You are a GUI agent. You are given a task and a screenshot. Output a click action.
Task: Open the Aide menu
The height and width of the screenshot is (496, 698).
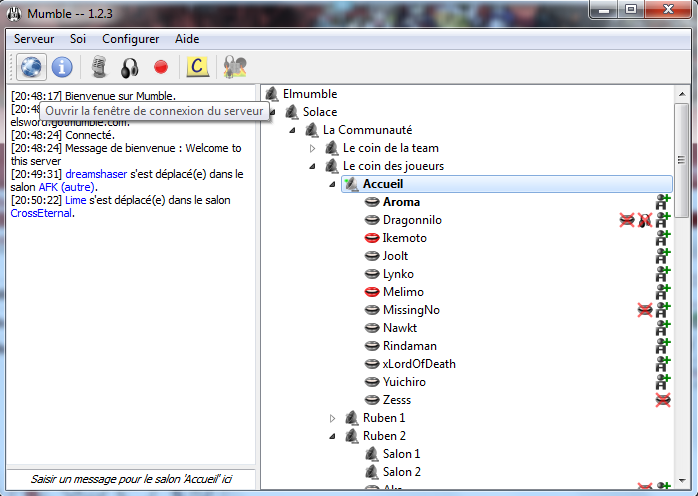coord(187,39)
